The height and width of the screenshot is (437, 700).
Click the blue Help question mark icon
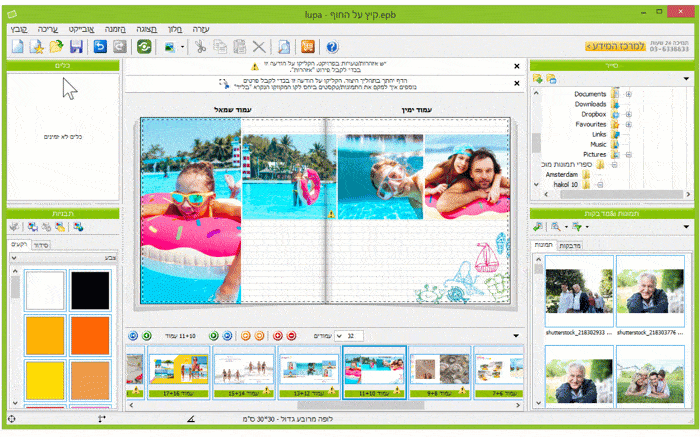(x=332, y=47)
